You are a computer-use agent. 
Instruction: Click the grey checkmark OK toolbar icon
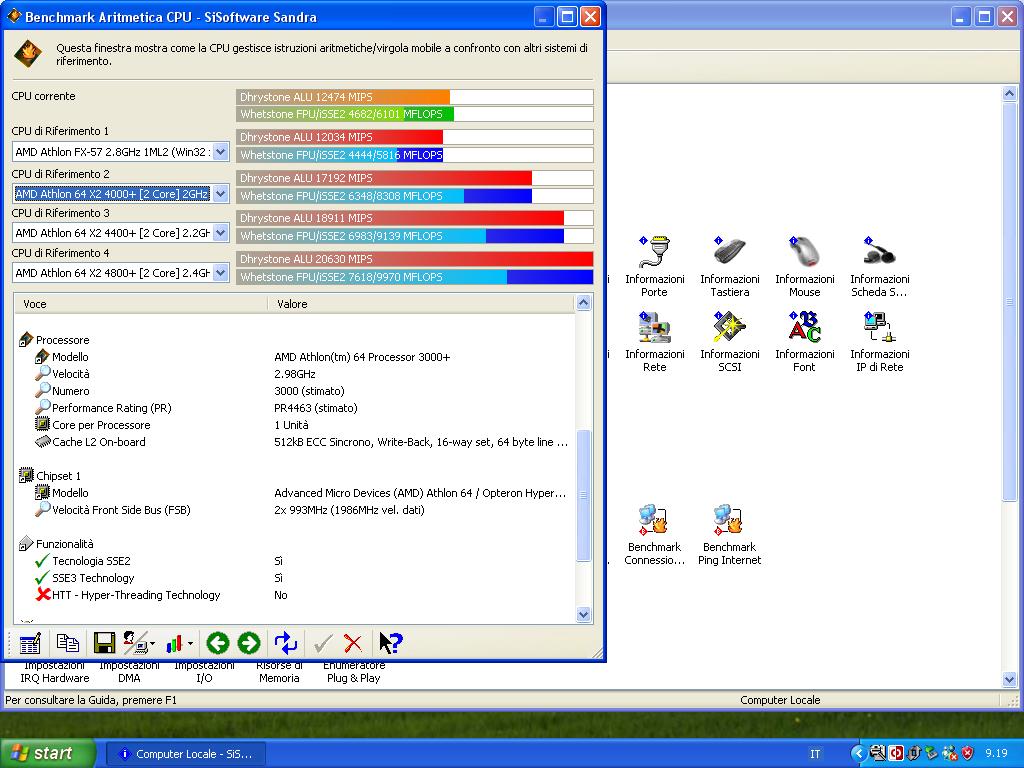coord(323,644)
